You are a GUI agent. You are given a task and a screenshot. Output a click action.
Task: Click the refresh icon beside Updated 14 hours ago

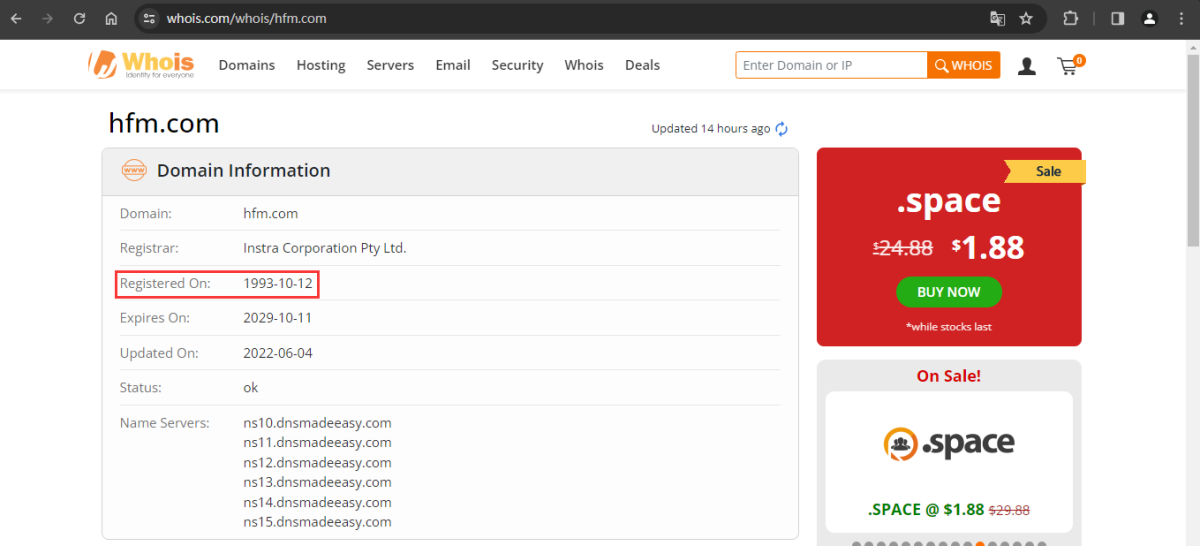tap(782, 129)
